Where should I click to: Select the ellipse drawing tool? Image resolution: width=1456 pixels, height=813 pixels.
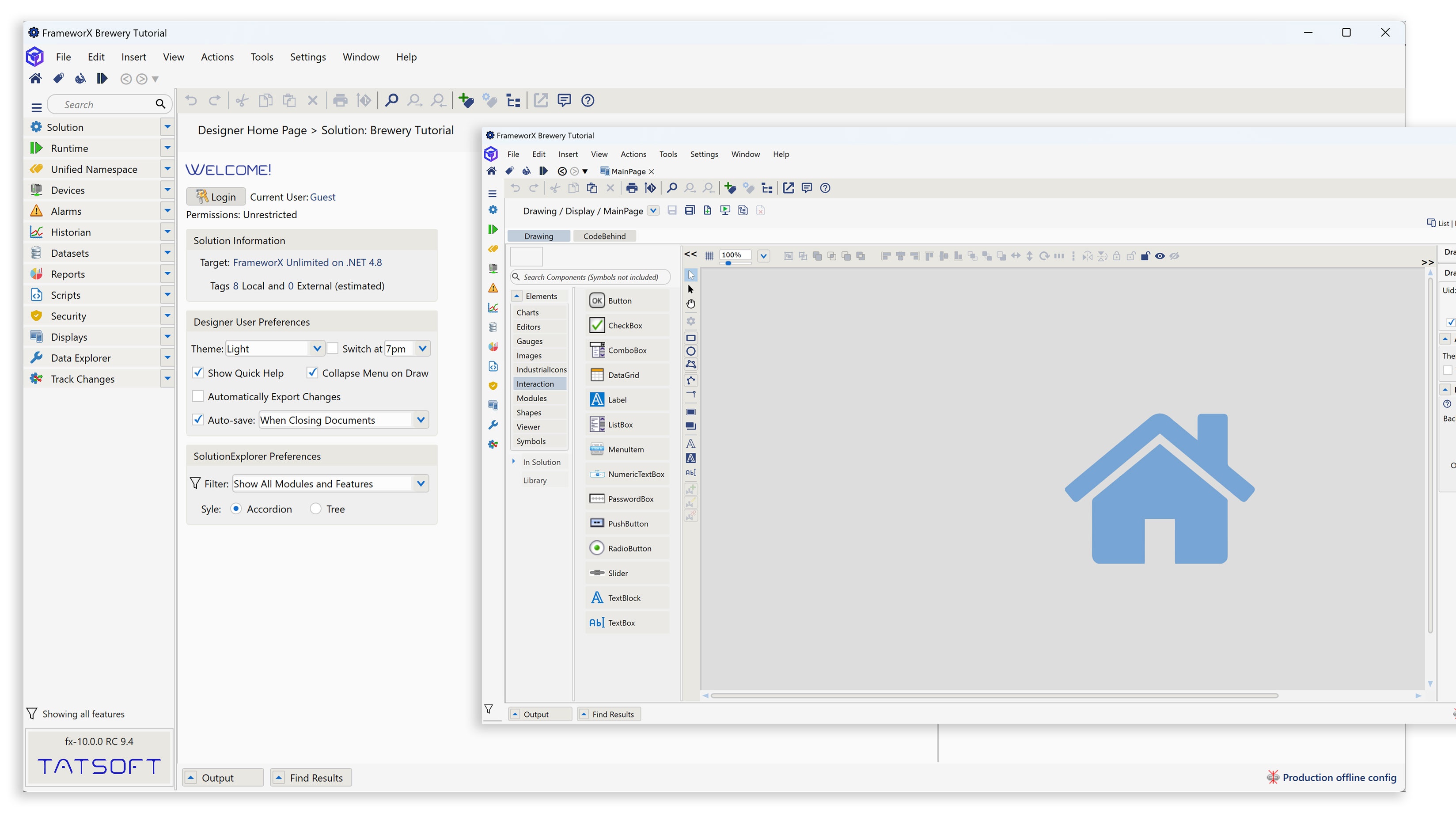[x=690, y=351]
